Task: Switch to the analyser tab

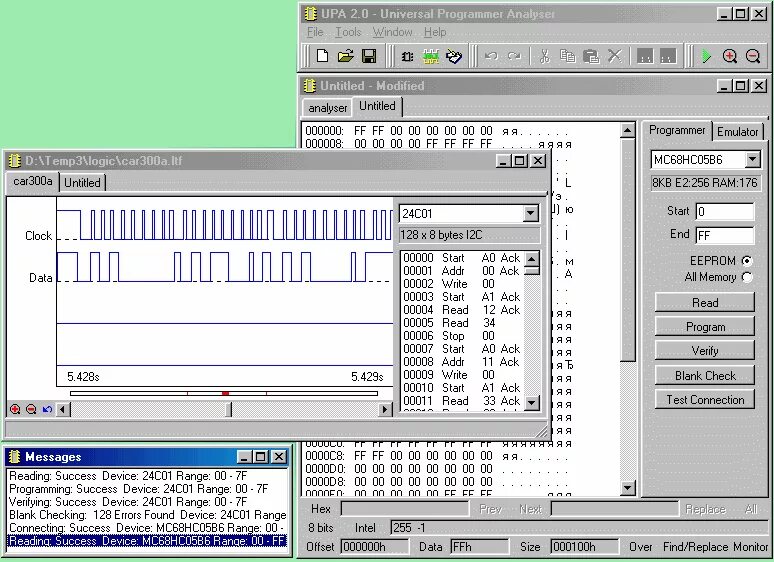Action: pos(327,108)
